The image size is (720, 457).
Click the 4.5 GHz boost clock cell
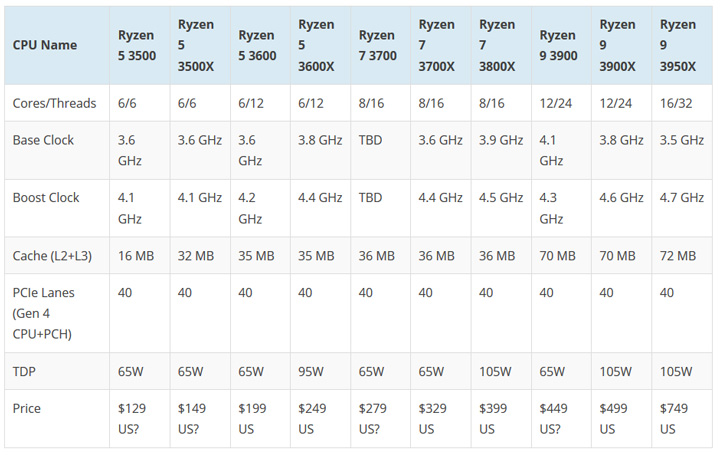coord(501,208)
